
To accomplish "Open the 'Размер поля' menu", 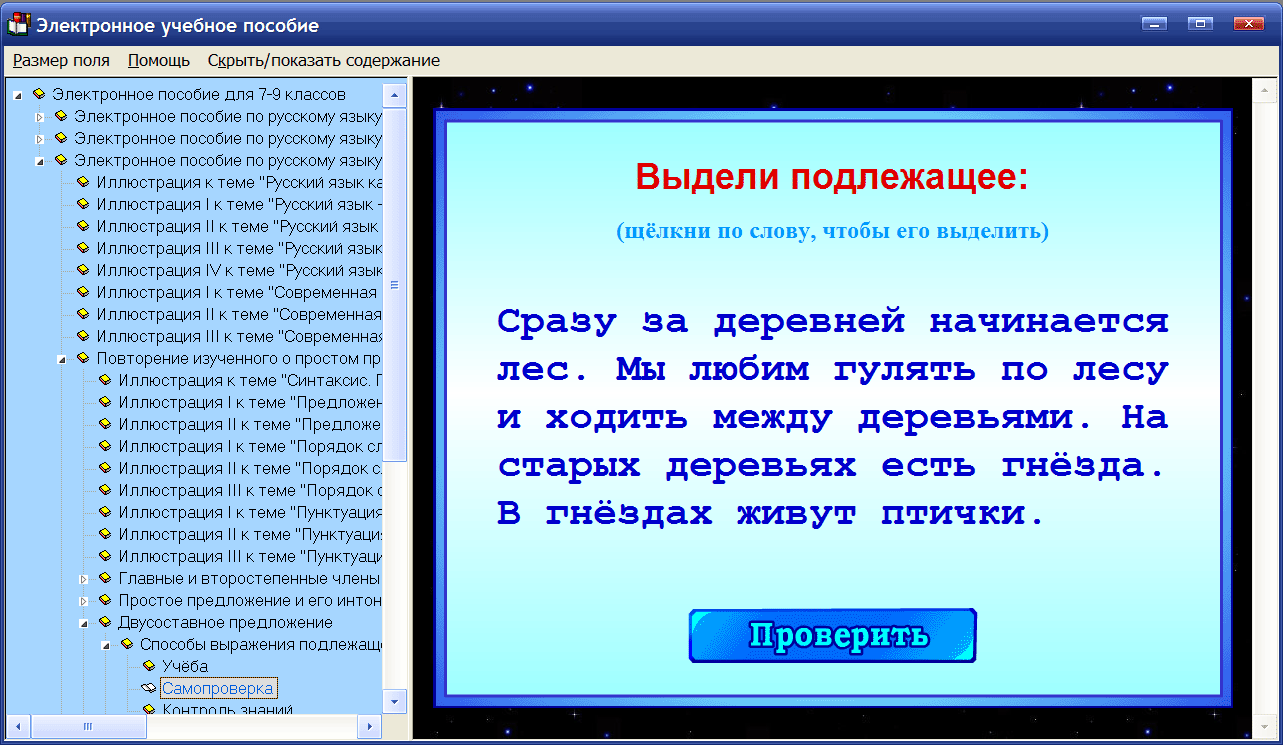I will (61, 60).
